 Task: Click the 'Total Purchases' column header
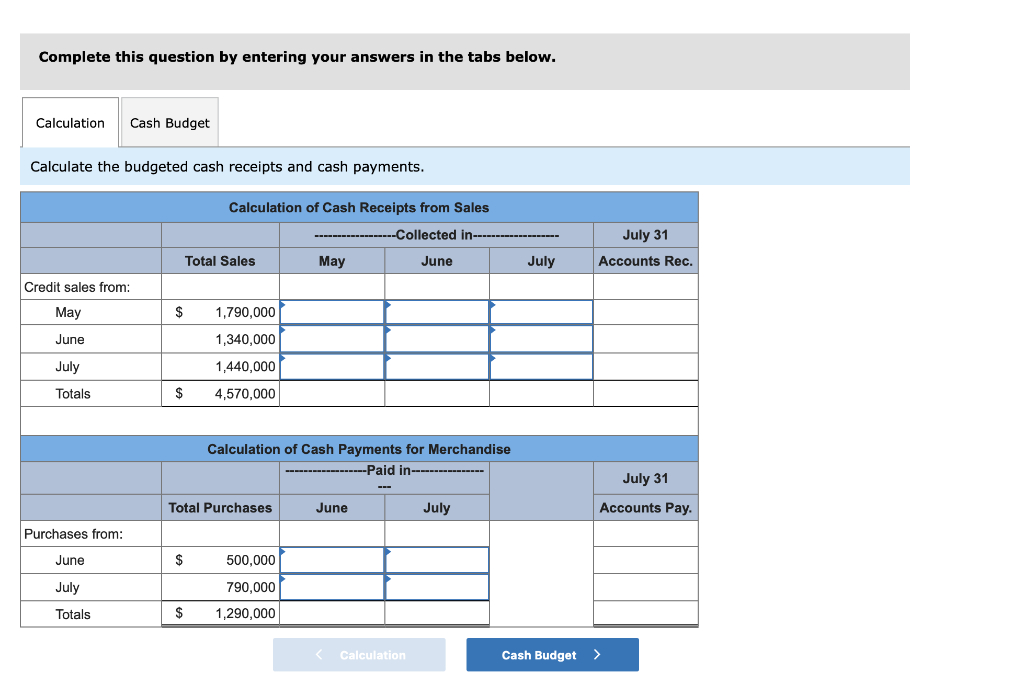click(x=220, y=508)
